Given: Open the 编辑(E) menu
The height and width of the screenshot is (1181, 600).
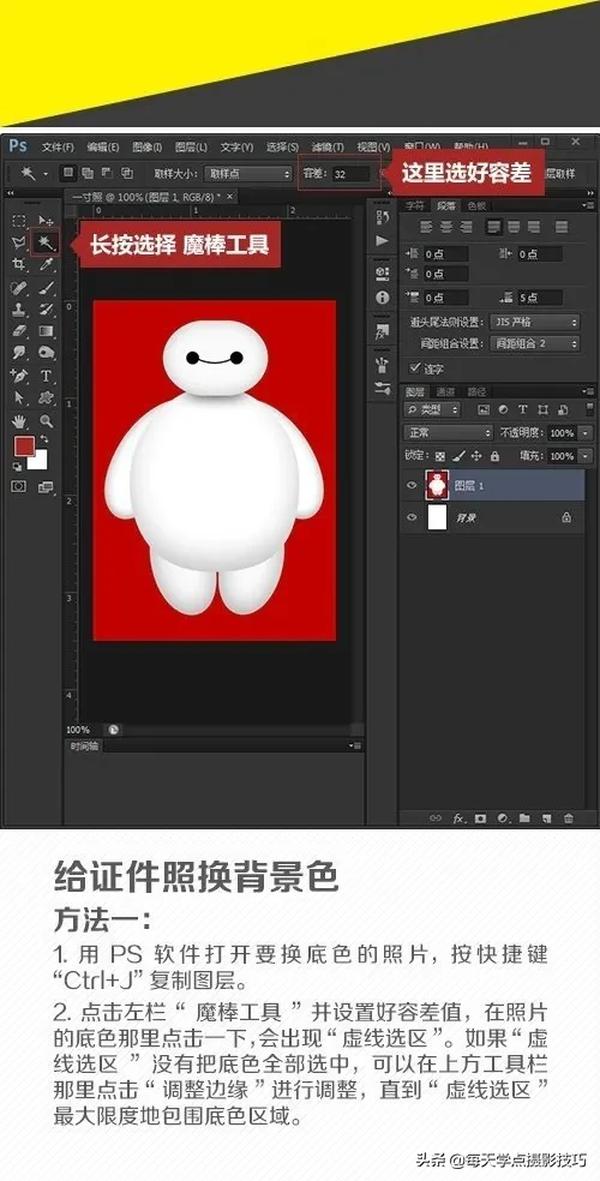Looking at the screenshot, I should (102, 146).
